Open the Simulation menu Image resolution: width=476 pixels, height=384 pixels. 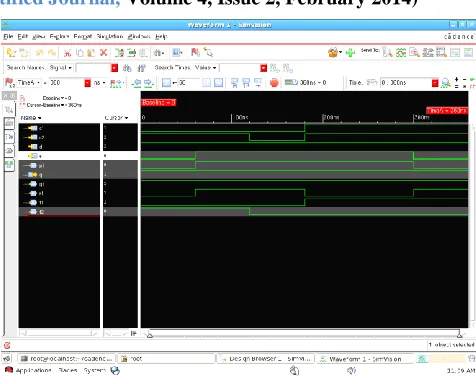[110, 36]
